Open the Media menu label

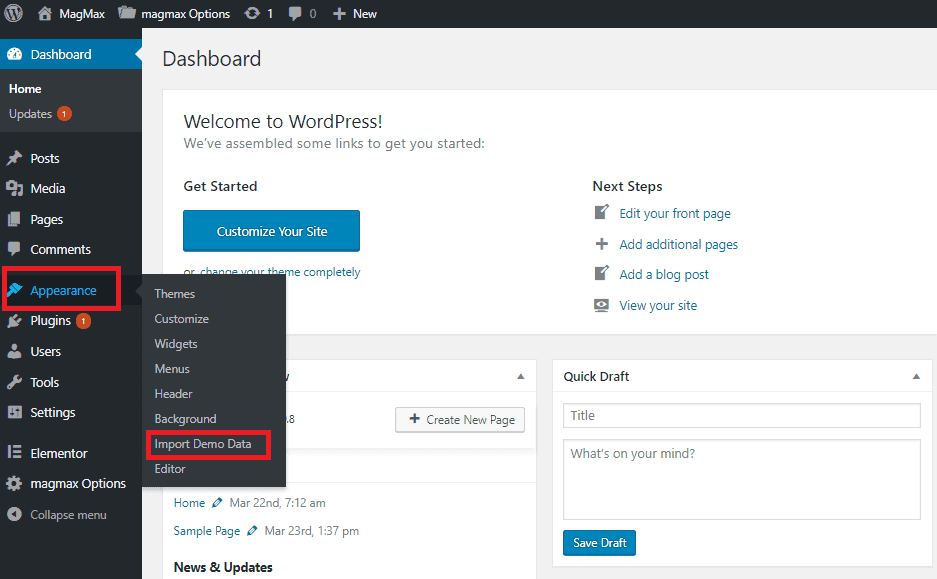click(48, 188)
